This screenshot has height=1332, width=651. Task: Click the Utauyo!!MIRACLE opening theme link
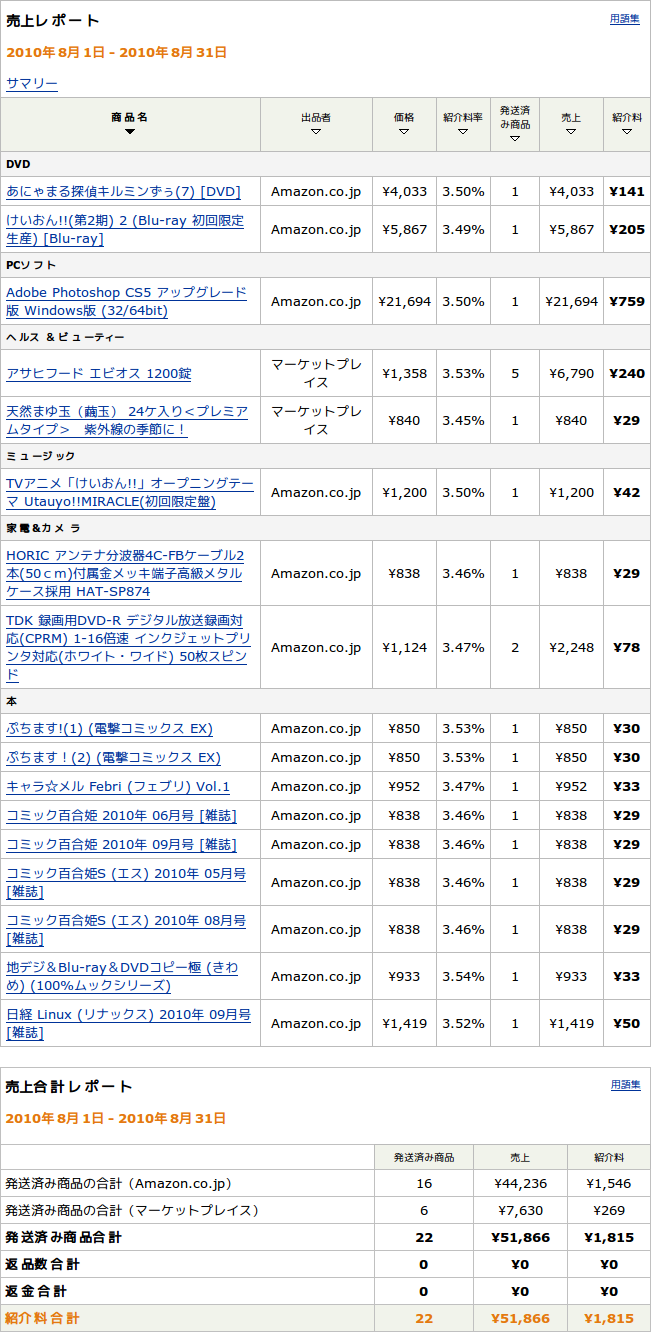click(130, 493)
